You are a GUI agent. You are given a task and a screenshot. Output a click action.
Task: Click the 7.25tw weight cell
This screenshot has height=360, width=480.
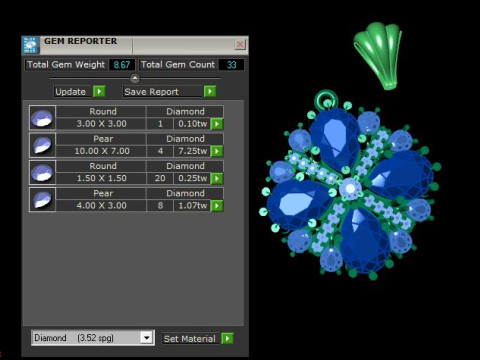(193, 151)
